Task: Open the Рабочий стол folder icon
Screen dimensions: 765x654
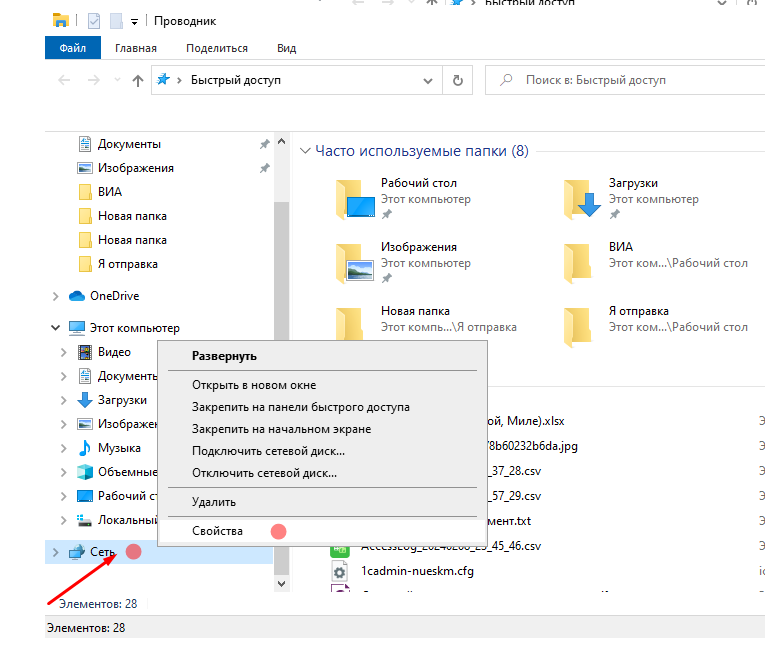Action: [x=354, y=198]
